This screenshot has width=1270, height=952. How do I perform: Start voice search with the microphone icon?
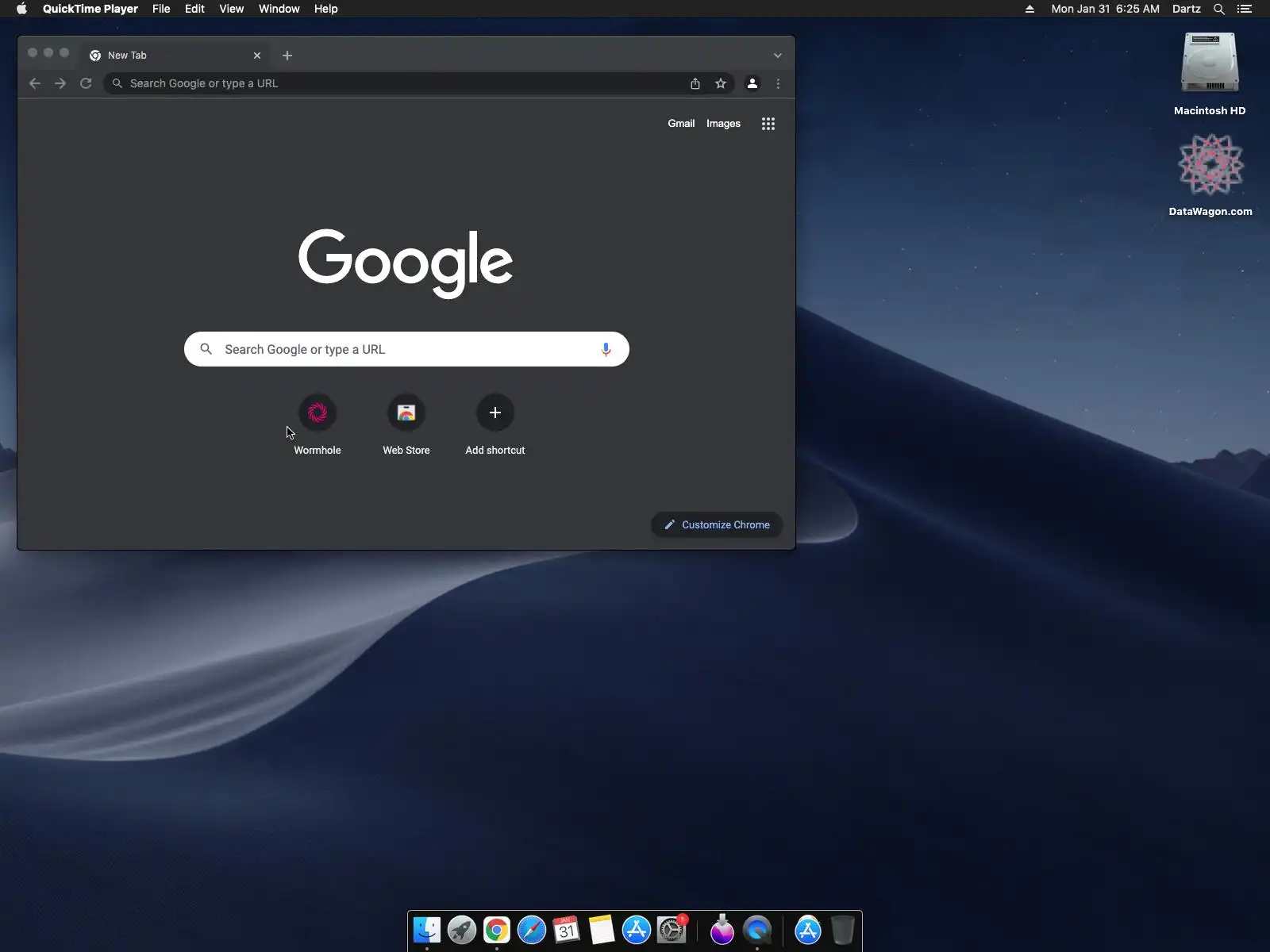coord(606,349)
